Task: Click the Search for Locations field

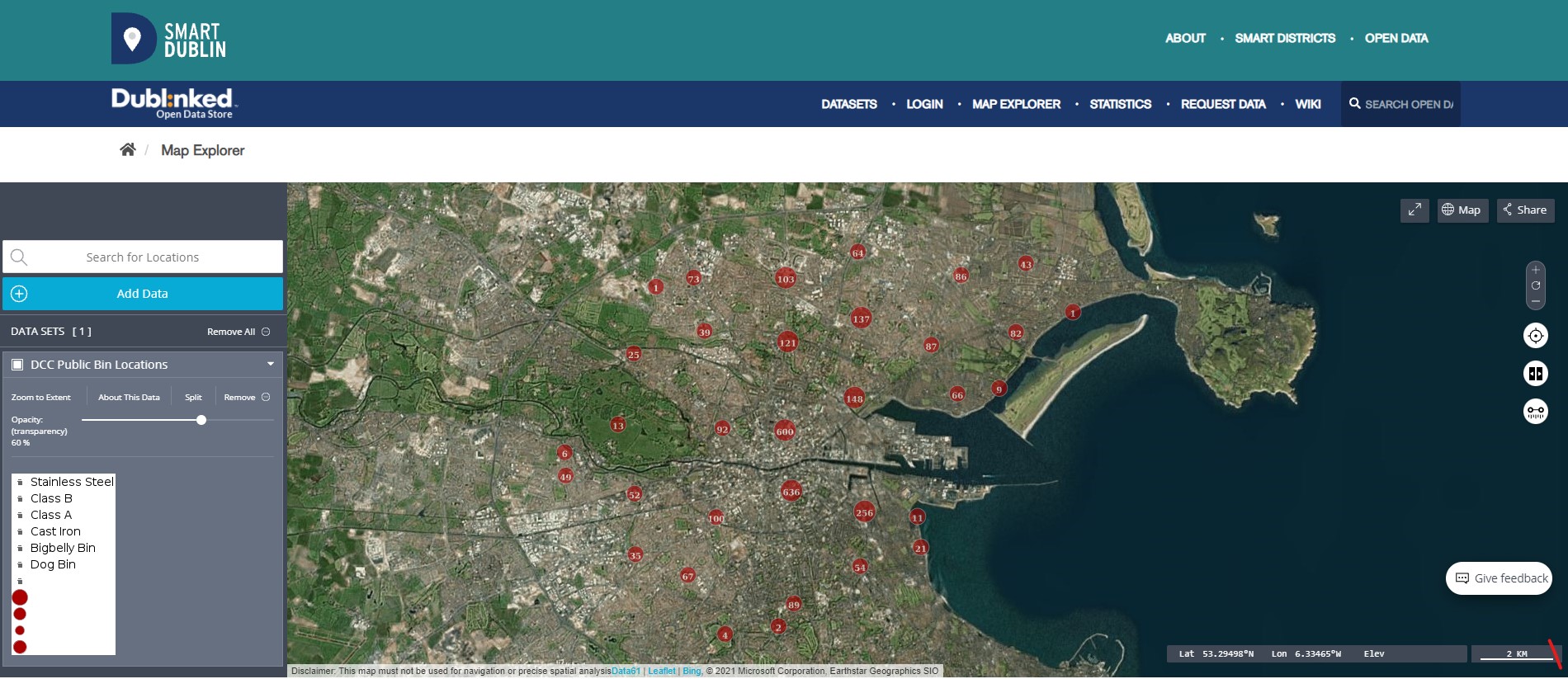Action: click(x=143, y=257)
